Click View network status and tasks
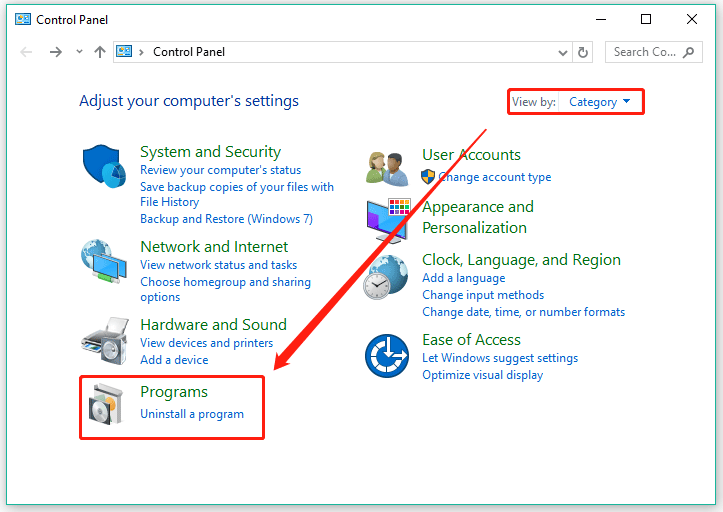The height and width of the screenshot is (512, 723). [x=219, y=265]
